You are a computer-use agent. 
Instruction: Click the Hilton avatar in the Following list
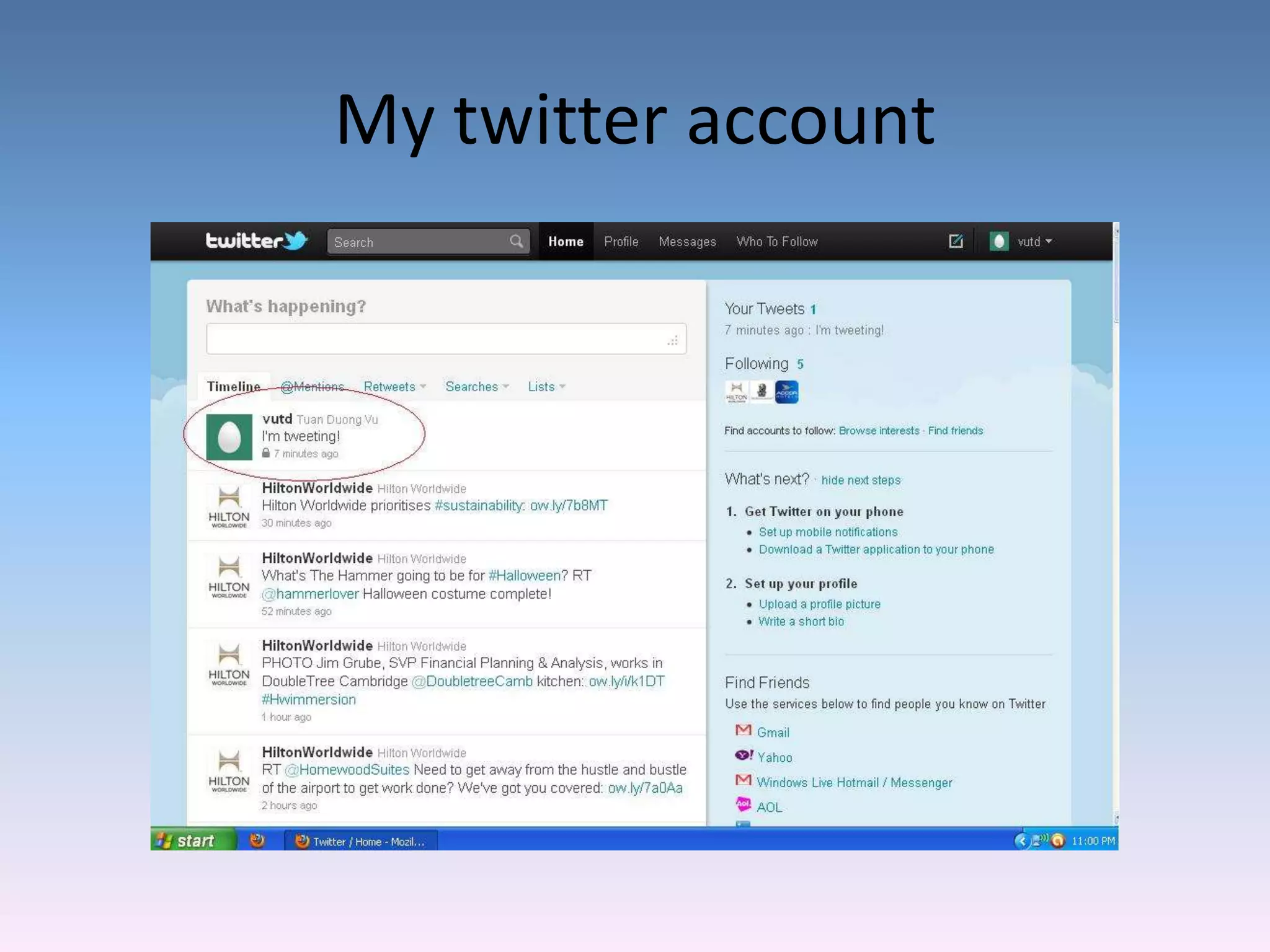pos(736,392)
